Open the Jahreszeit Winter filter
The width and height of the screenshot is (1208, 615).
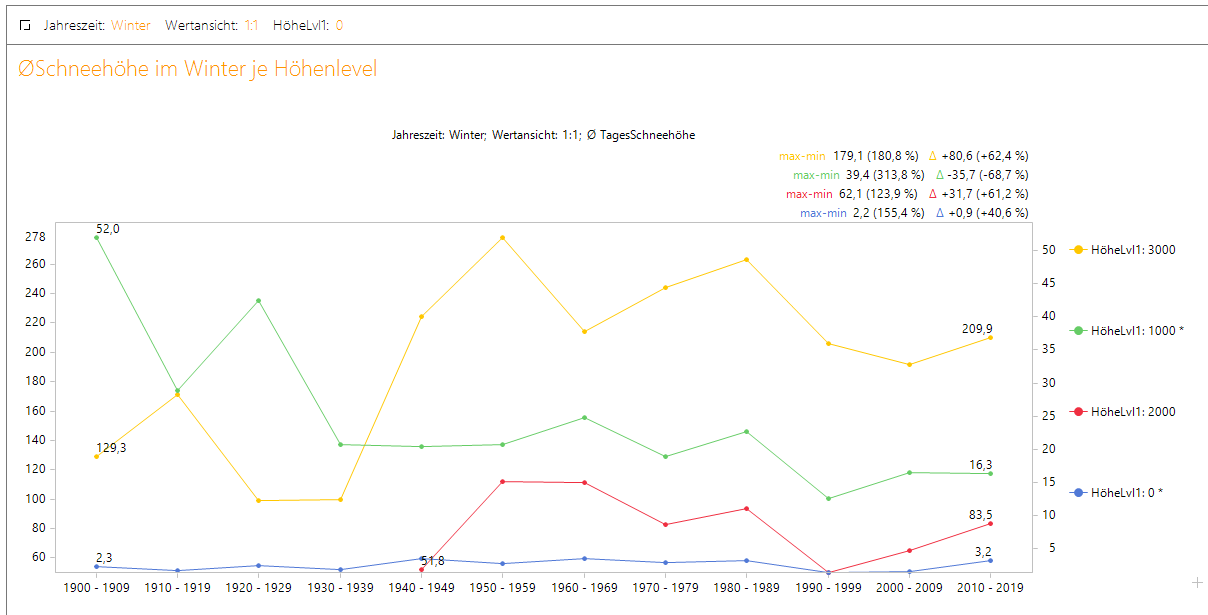click(x=130, y=25)
